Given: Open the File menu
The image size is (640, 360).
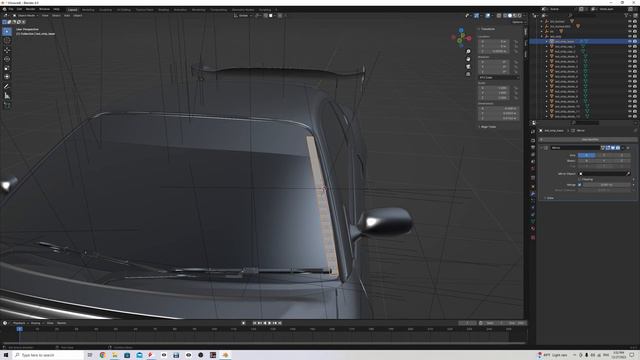Looking at the screenshot, I should (11, 9).
